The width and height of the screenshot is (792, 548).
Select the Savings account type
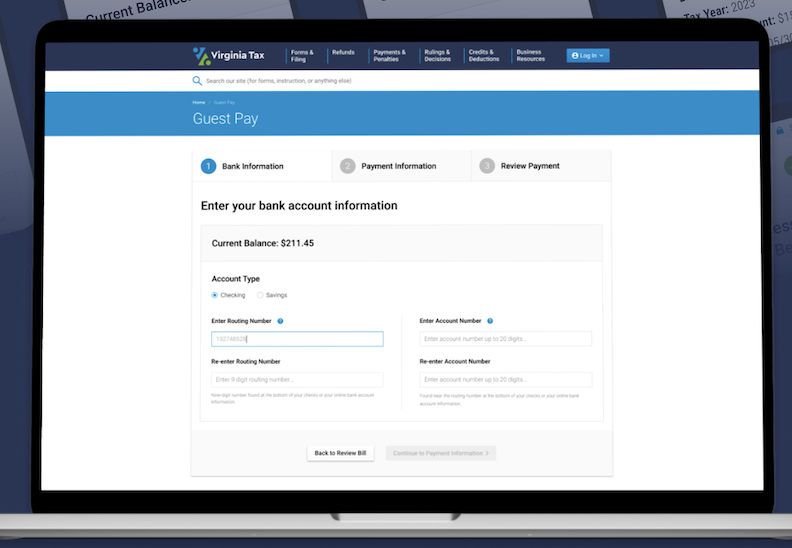pos(261,295)
